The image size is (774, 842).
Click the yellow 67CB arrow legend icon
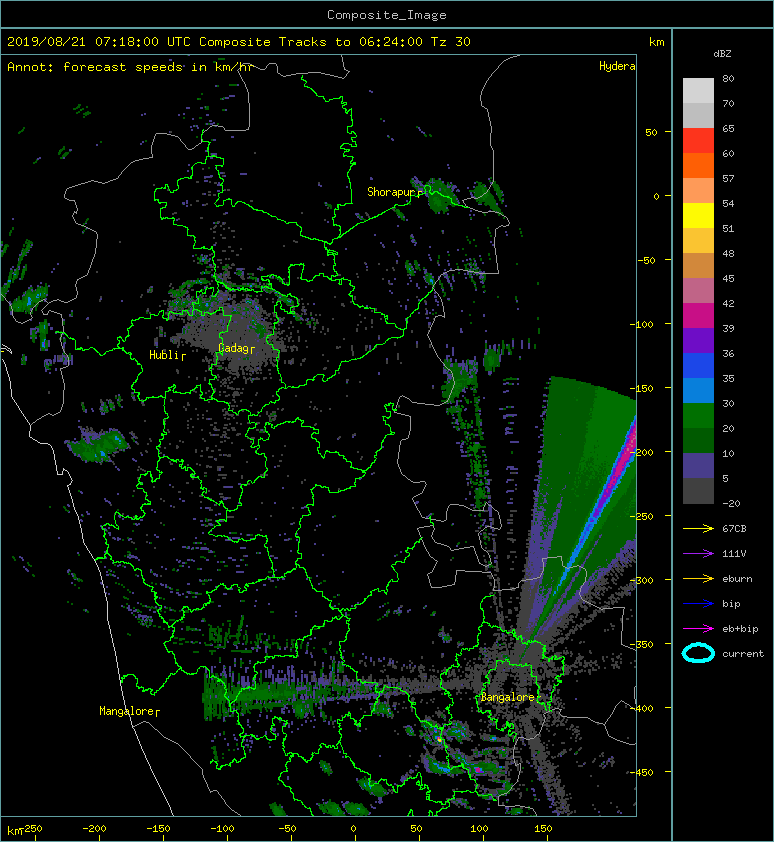(698, 529)
